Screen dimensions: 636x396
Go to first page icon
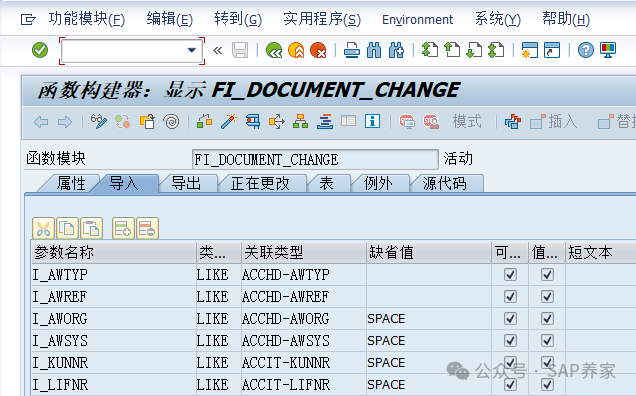point(430,50)
